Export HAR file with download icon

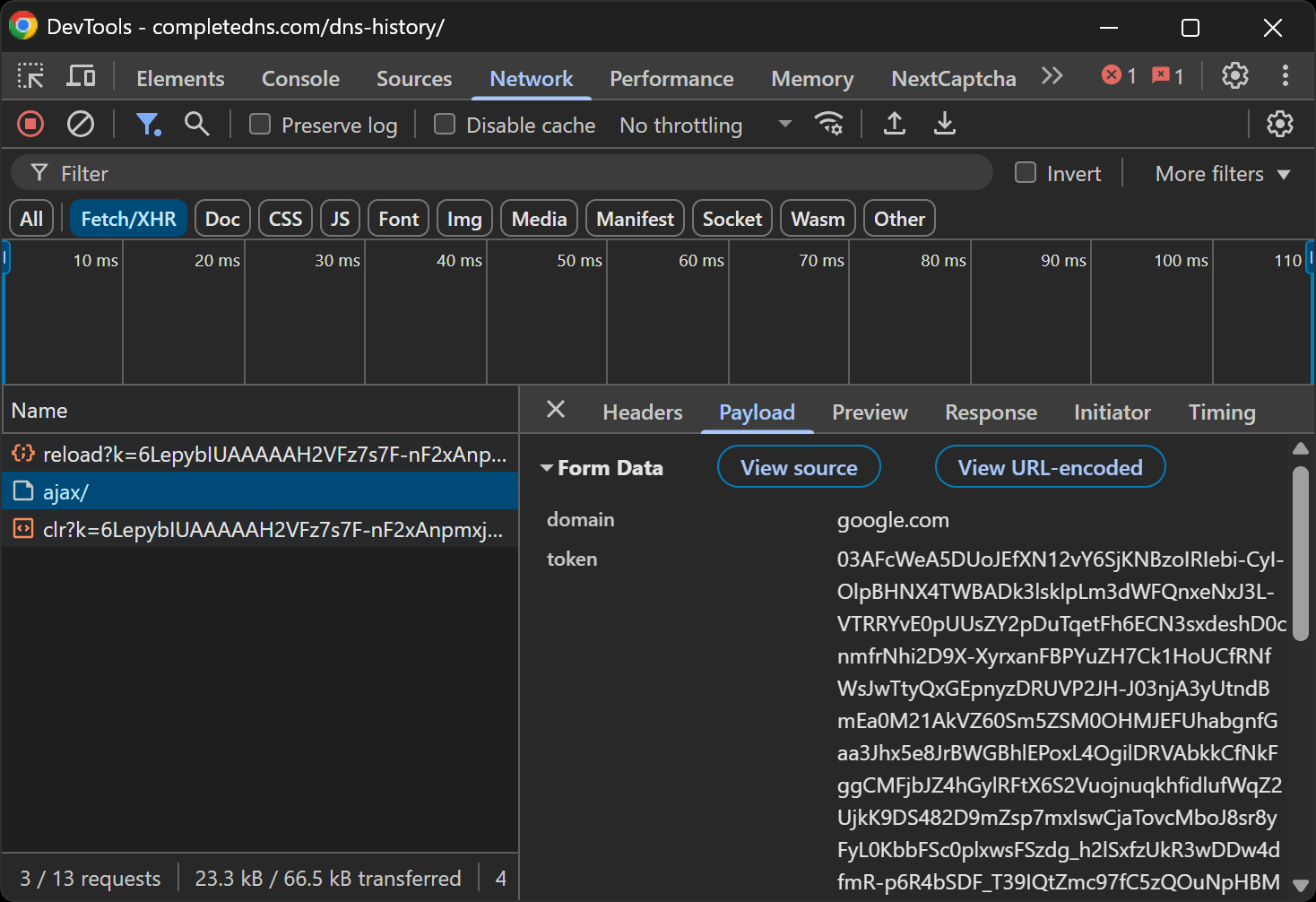click(x=944, y=124)
